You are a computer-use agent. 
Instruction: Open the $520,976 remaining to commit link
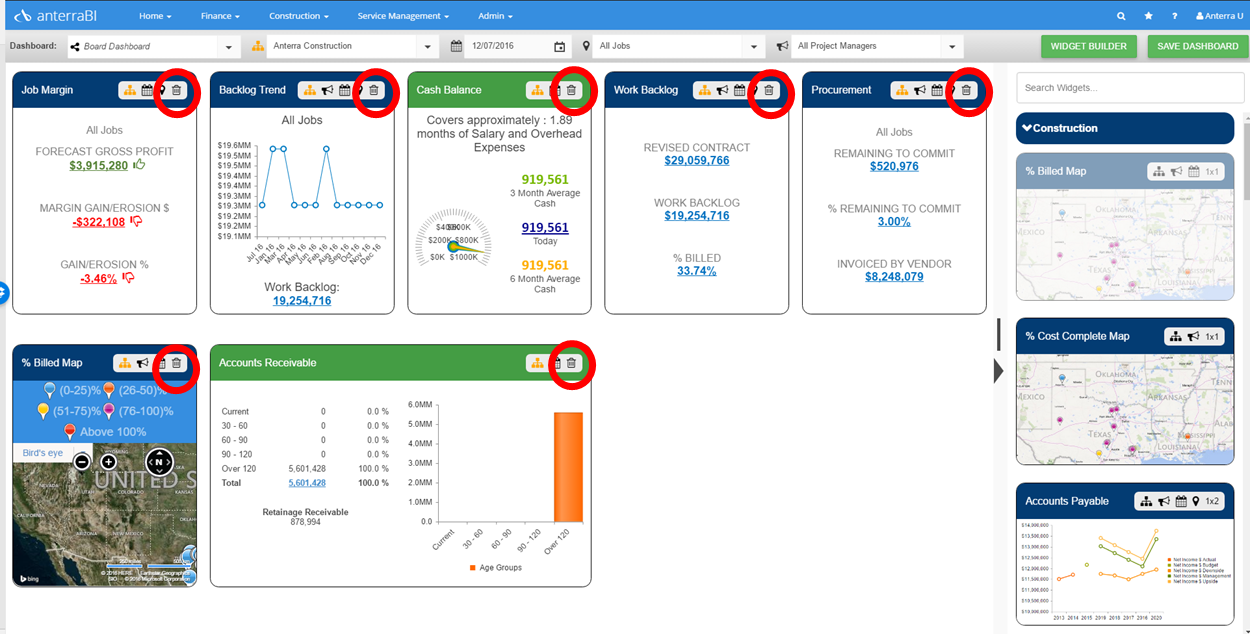pos(894,166)
